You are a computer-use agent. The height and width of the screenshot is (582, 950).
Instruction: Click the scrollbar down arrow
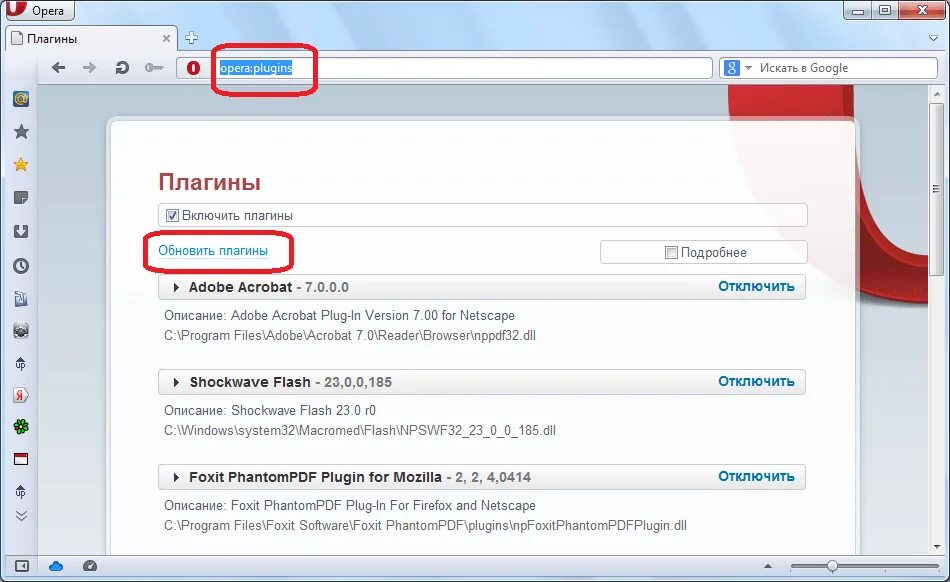[x=937, y=547]
